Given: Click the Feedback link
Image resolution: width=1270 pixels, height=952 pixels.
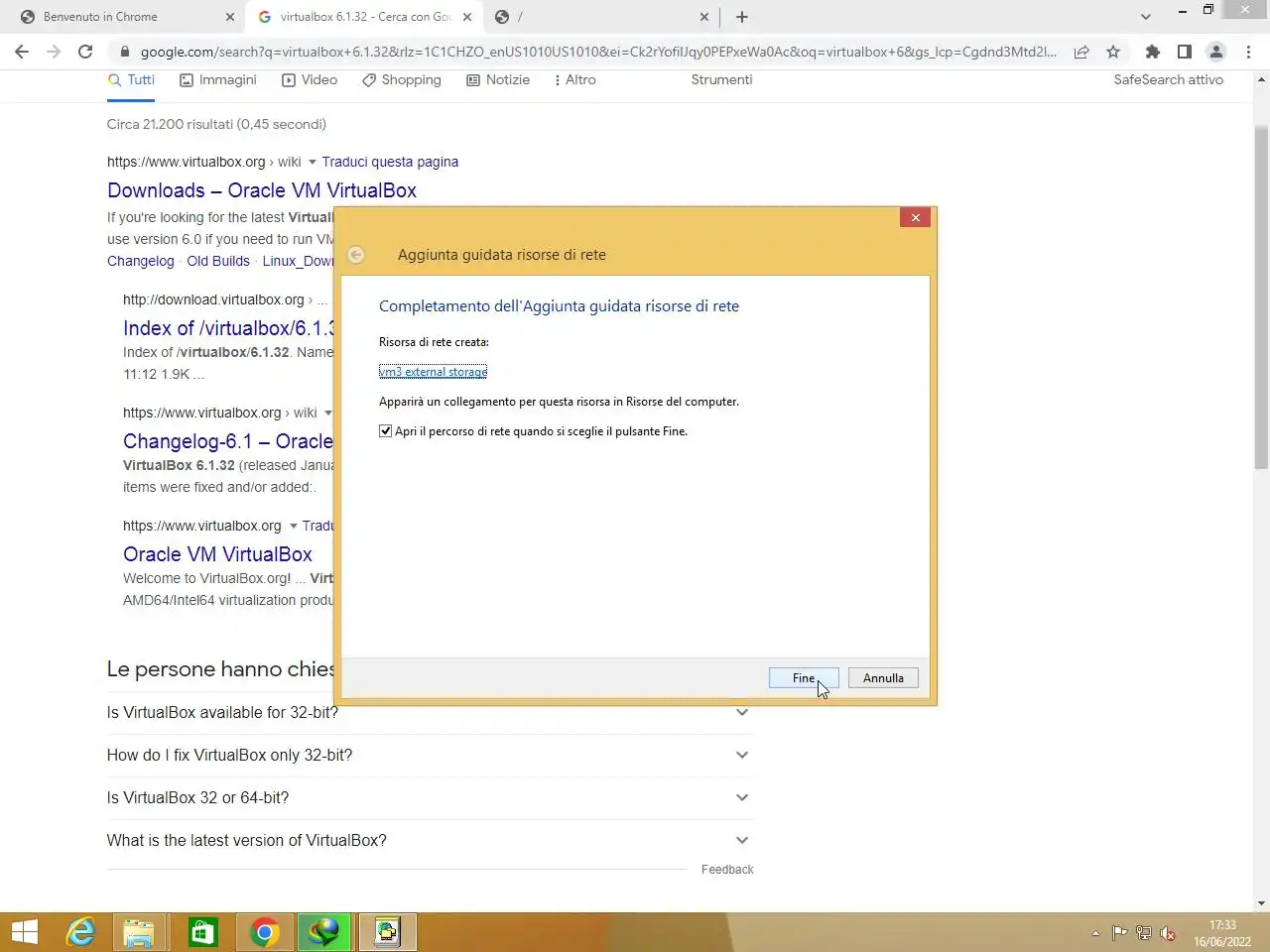Looking at the screenshot, I should point(727,870).
